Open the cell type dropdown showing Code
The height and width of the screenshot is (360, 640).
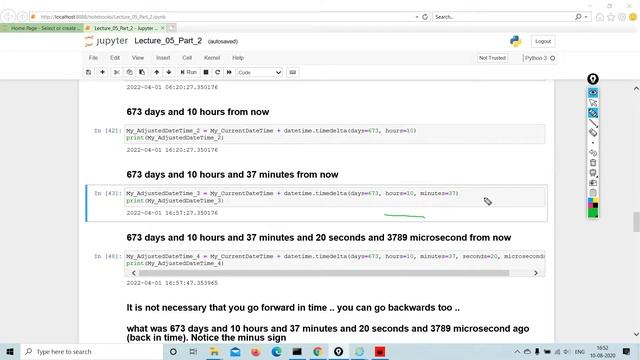[259, 72]
